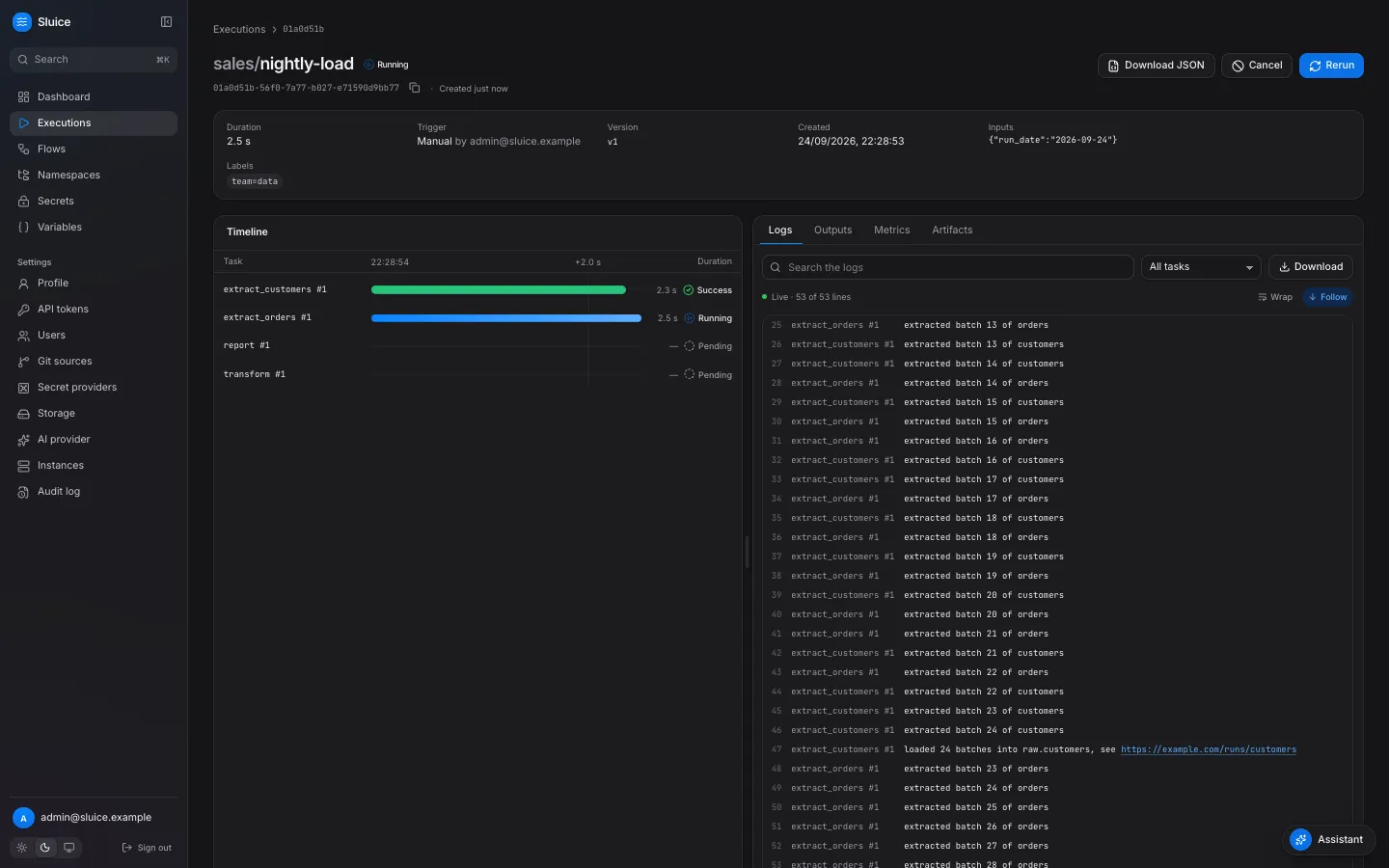1389x868 pixels.
Task: Rerun the nightly-load execution
Action: 1331,66
